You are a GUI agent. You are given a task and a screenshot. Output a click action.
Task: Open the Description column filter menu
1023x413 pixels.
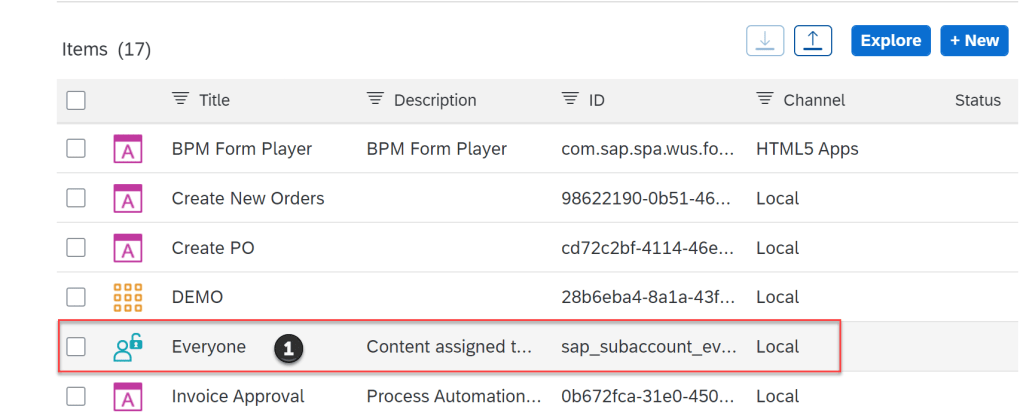tap(376, 99)
